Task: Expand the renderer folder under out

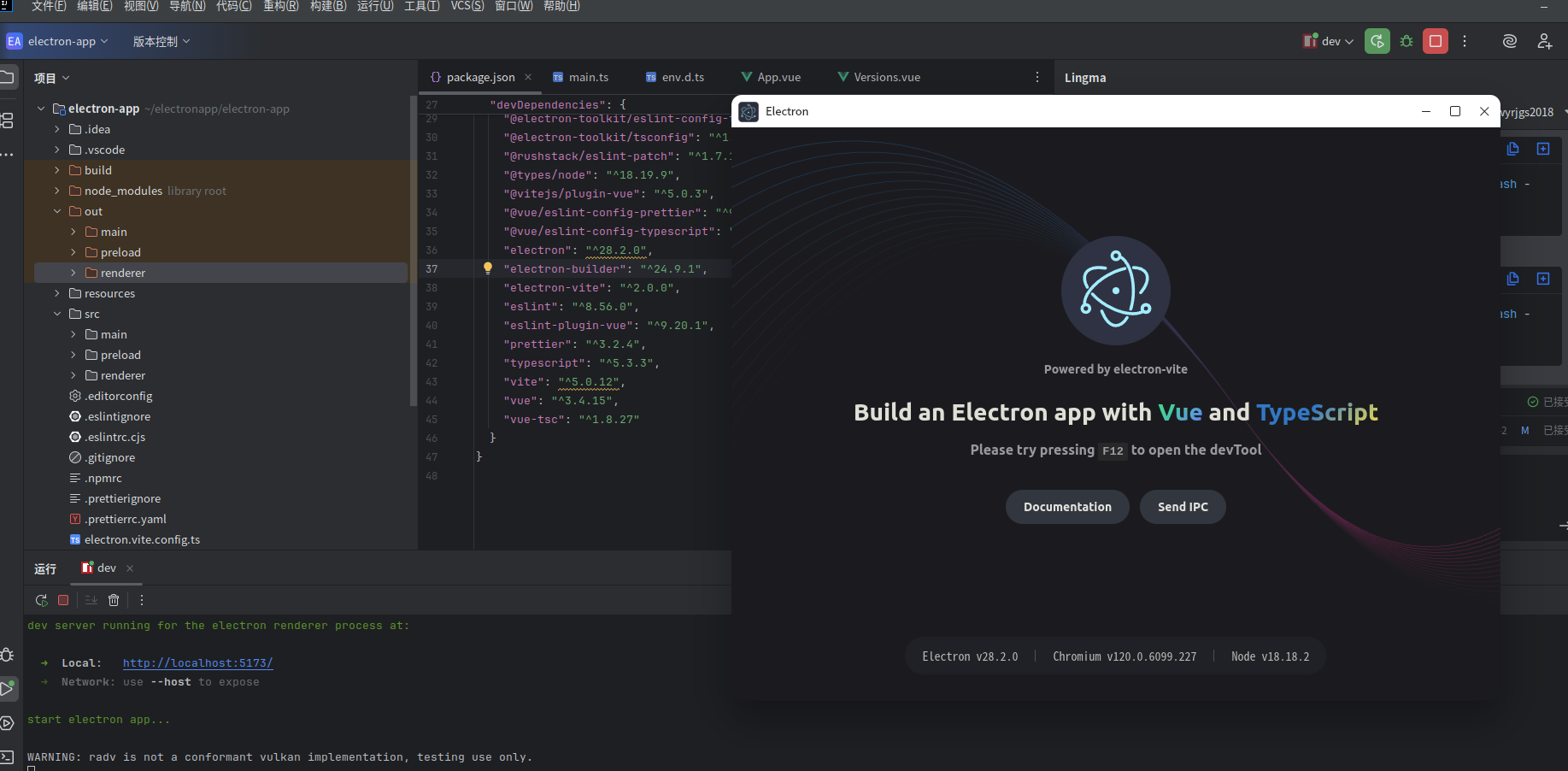Action: pos(73,273)
